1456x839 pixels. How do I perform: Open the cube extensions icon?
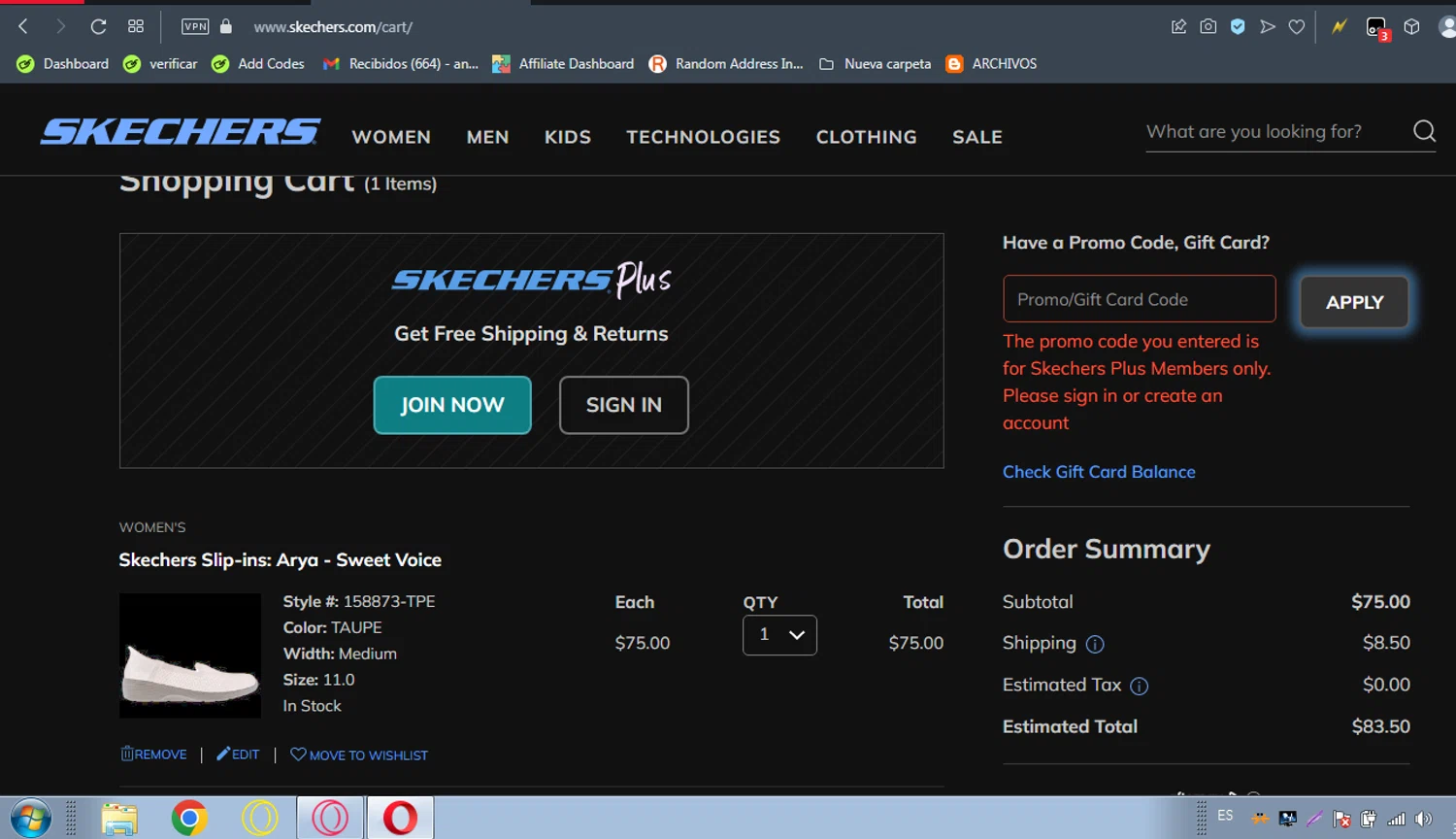[1411, 26]
